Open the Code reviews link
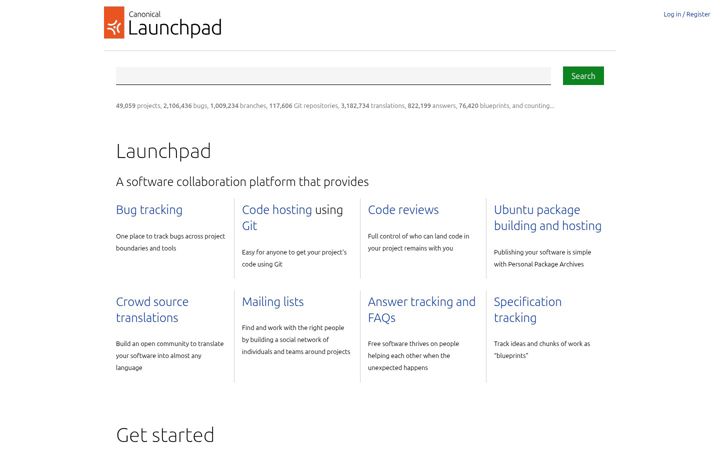The height and width of the screenshot is (450, 720). 403,210
